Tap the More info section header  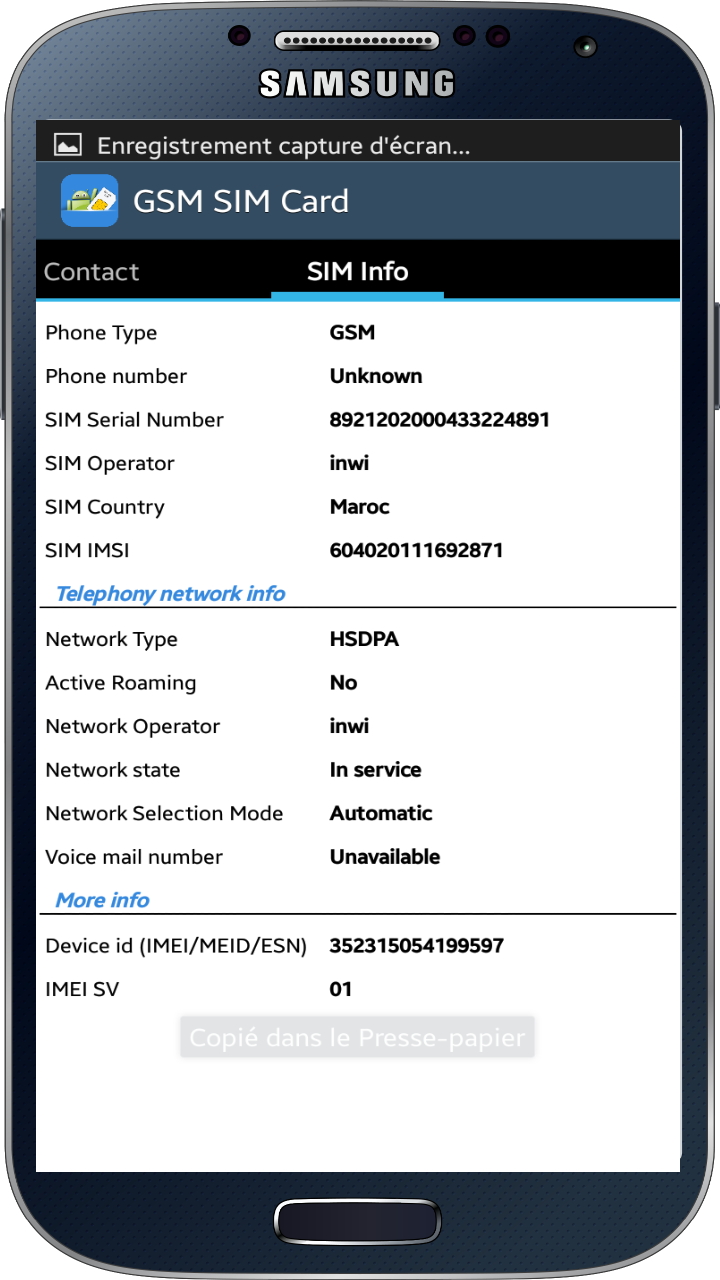[102, 900]
